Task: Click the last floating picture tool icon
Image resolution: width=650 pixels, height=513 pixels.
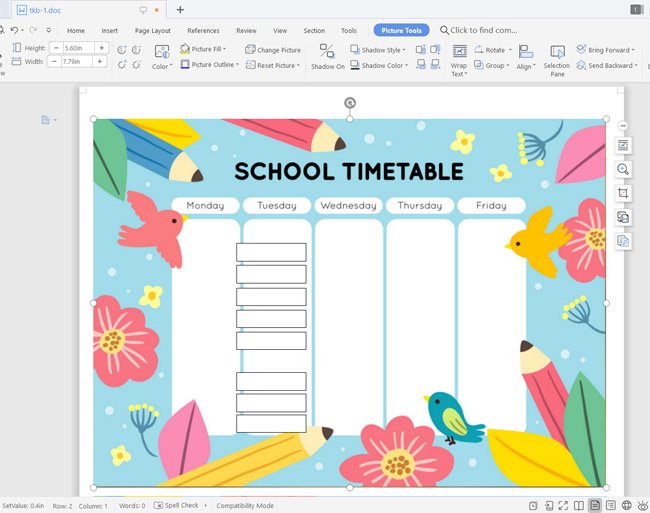Action: (623, 241)
